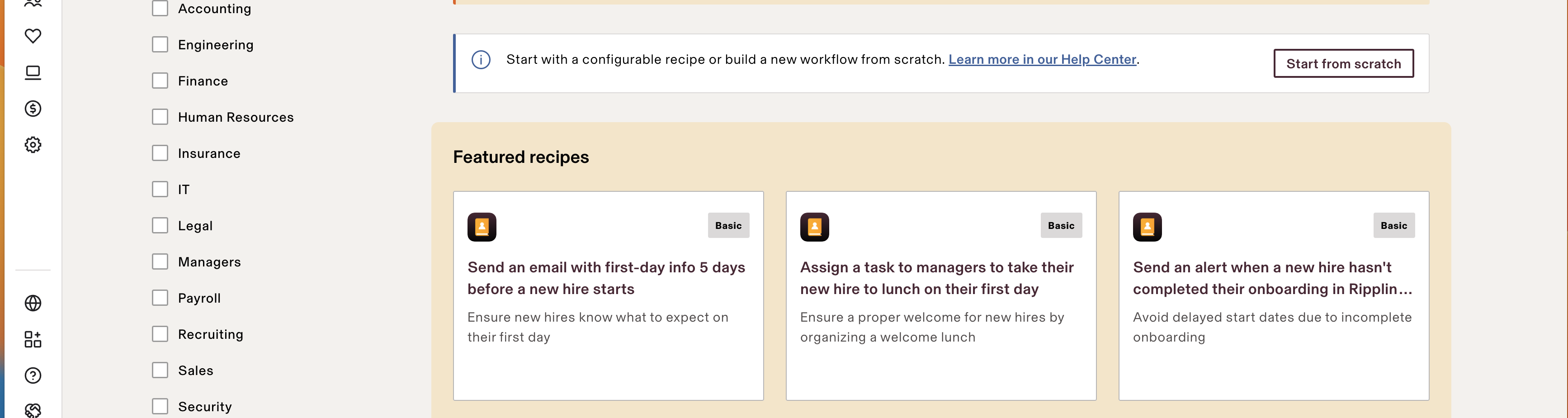This screenshot has width=1568, height=418.
Task: Open the Learn more in our Help Center link
Action: 1043,59
